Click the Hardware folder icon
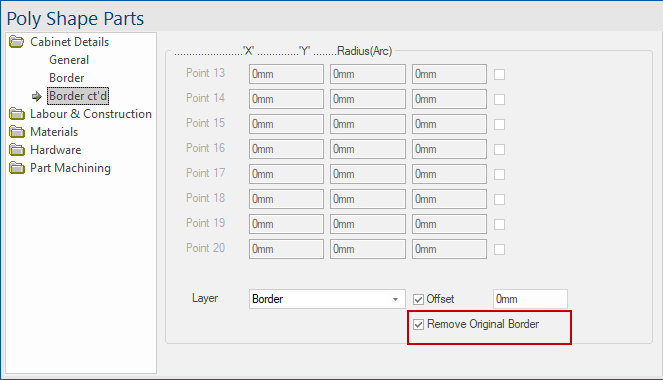 [17, 150]
